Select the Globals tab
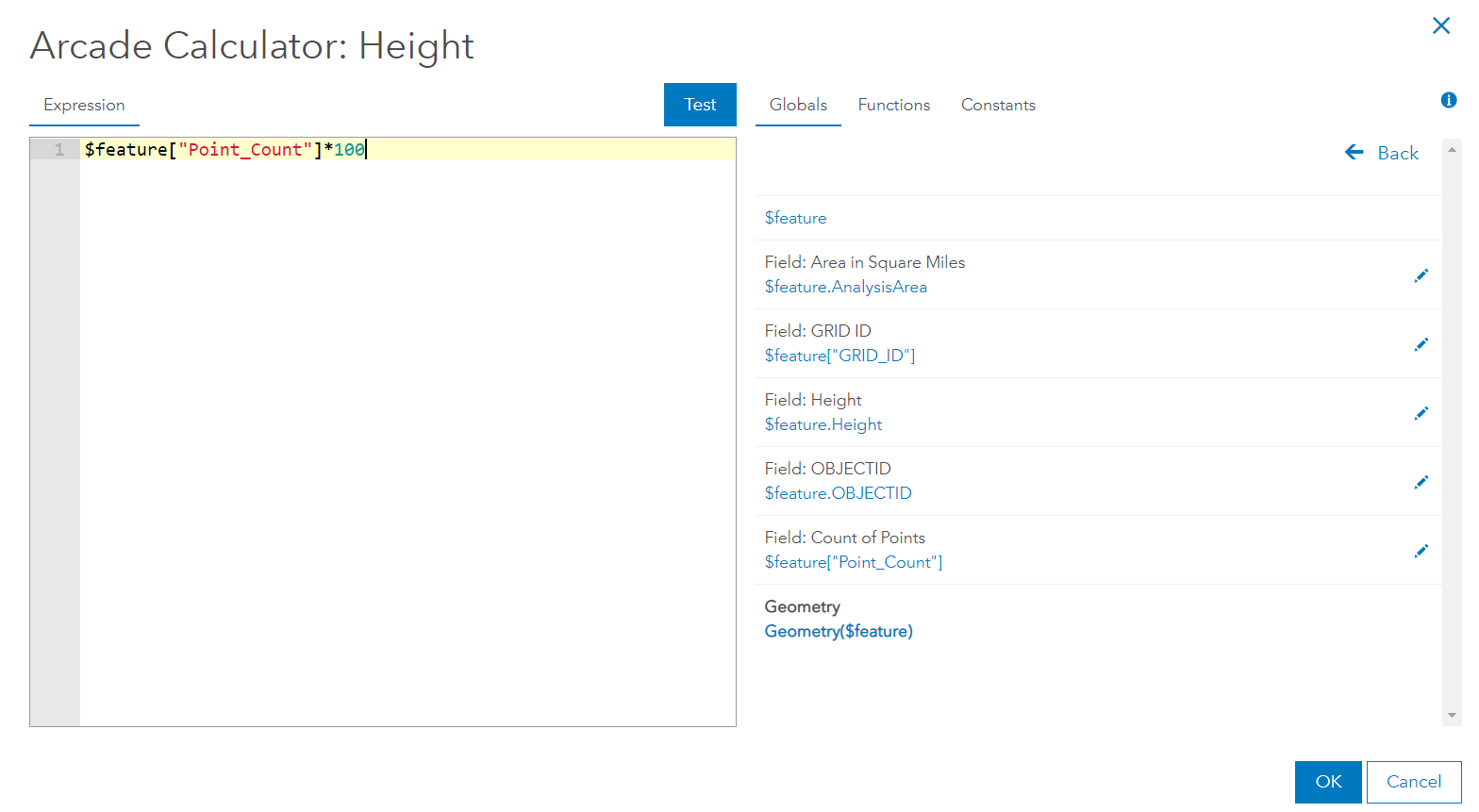This screenshot has height=812, width=1479. tap(798, 105)
